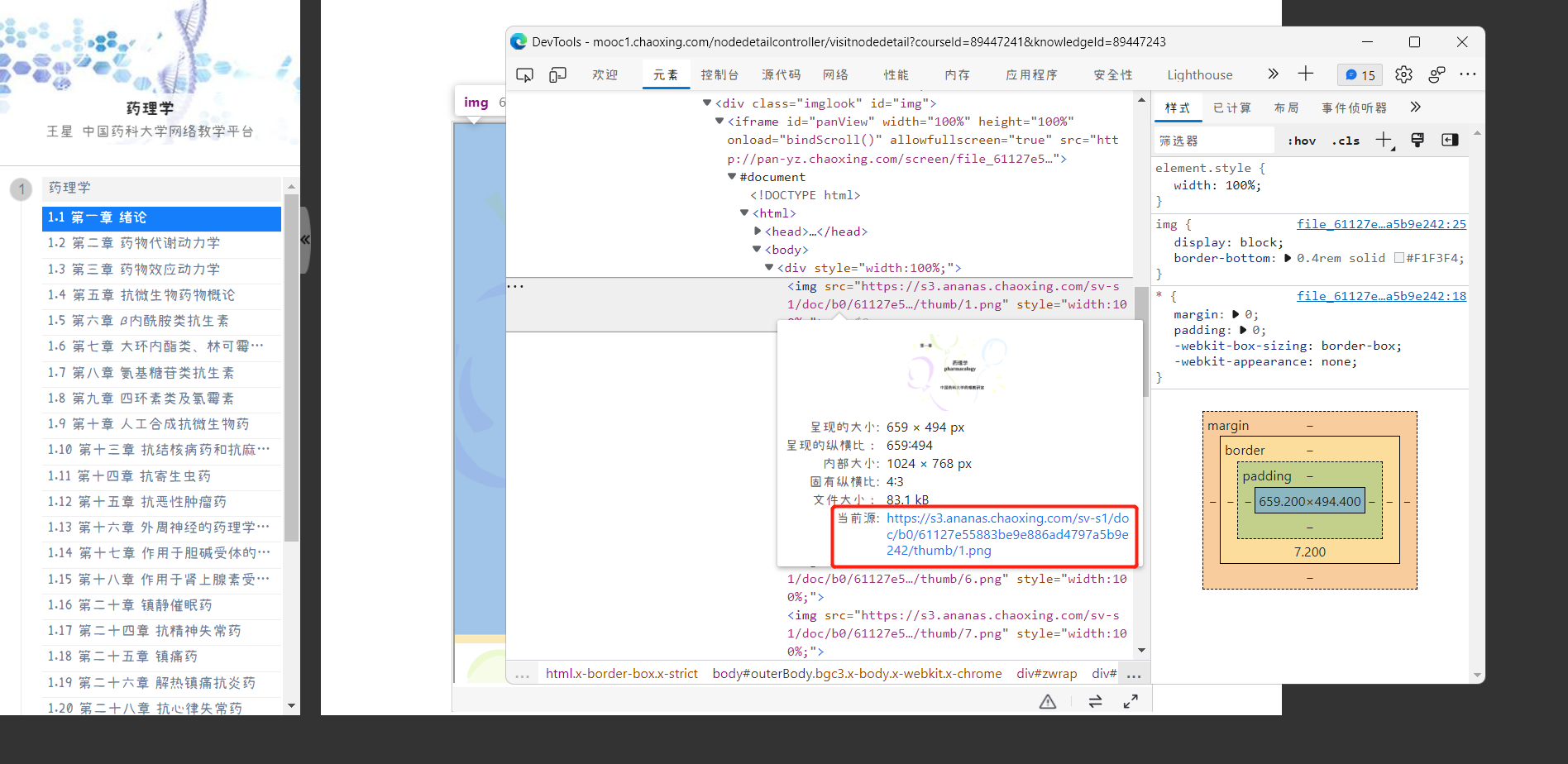Switch to the 控制台 console tab
The height and width of the screenshot is (764, 1568).
719,74
